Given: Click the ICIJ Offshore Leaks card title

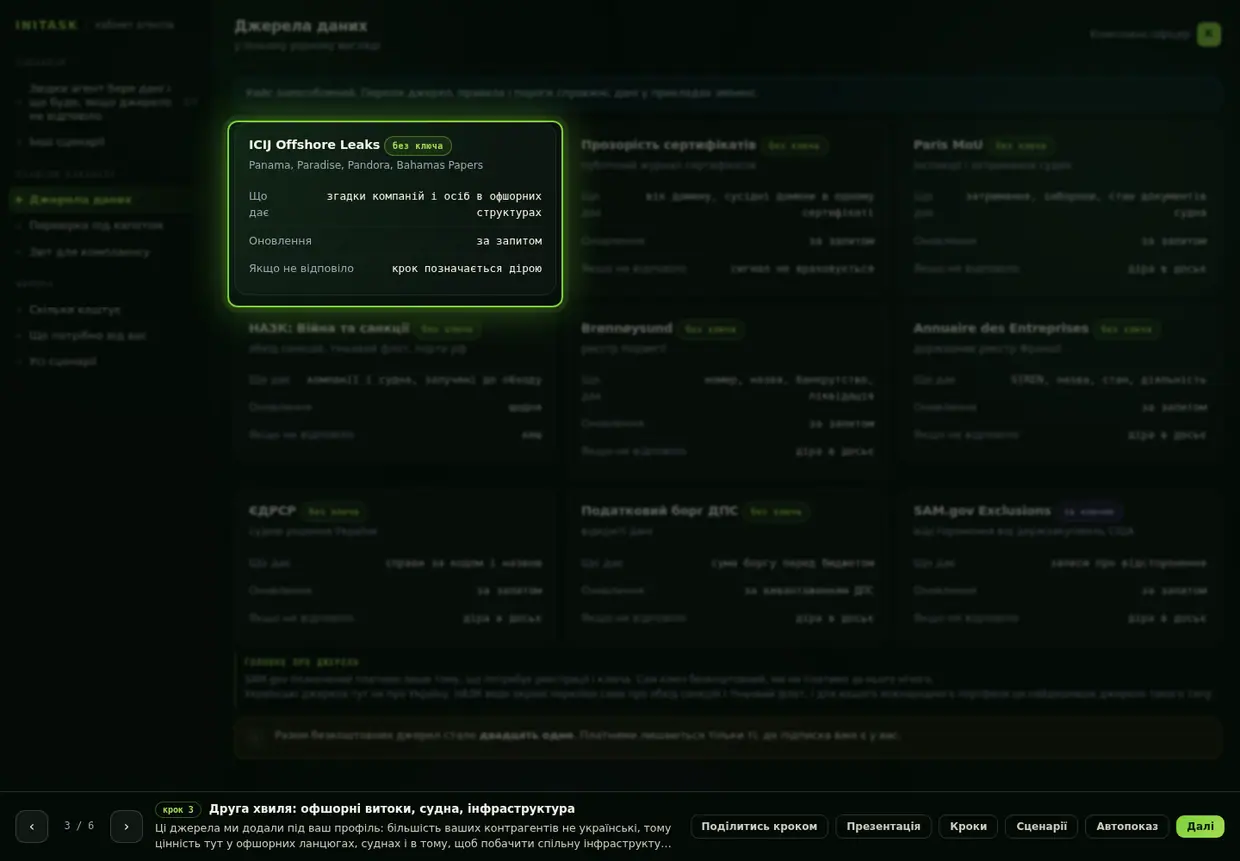Looking at the screenshot, I should (x=314, y=145).
